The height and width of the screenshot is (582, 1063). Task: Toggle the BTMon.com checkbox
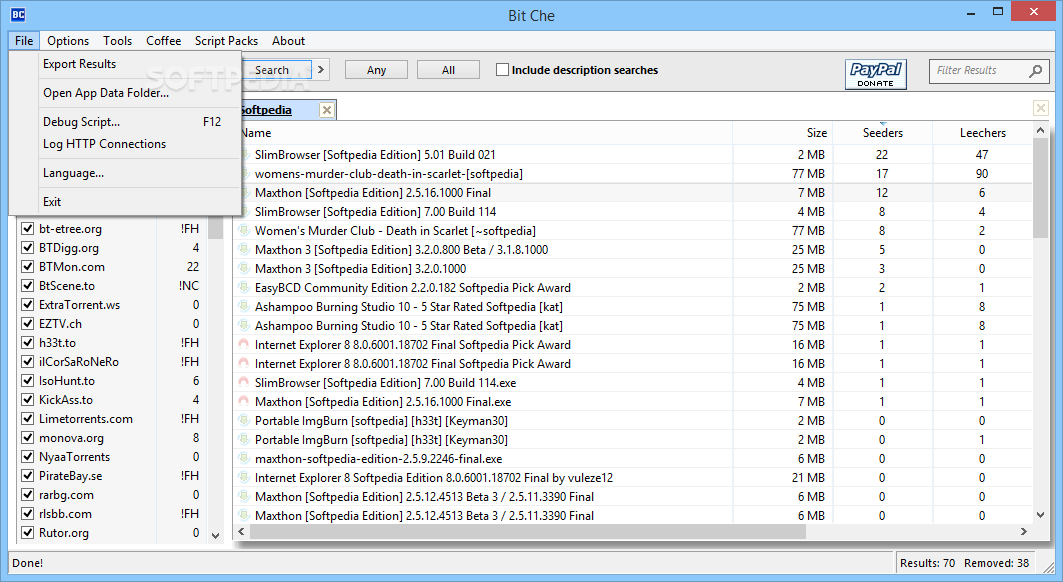(27, 267)
